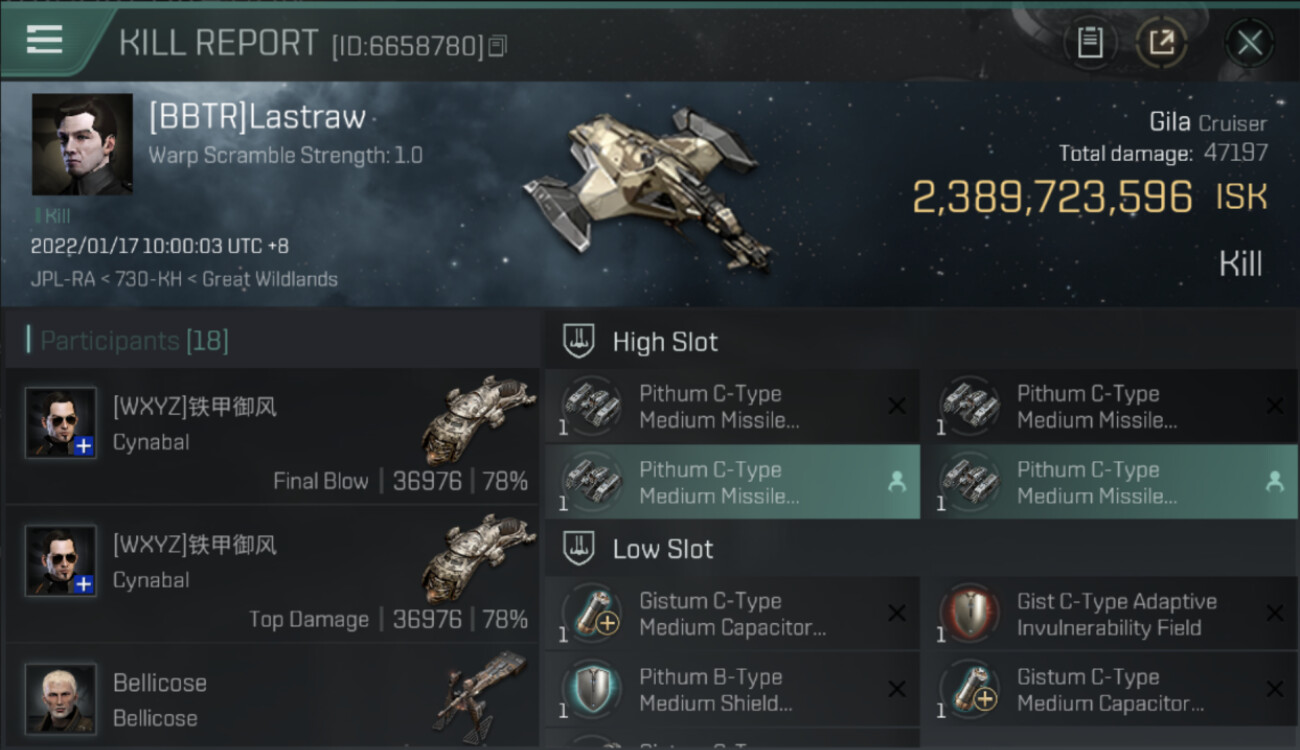Click the clipboard report icon
The width and height of the screenshot is (1300, 750).
(1090, 43)
